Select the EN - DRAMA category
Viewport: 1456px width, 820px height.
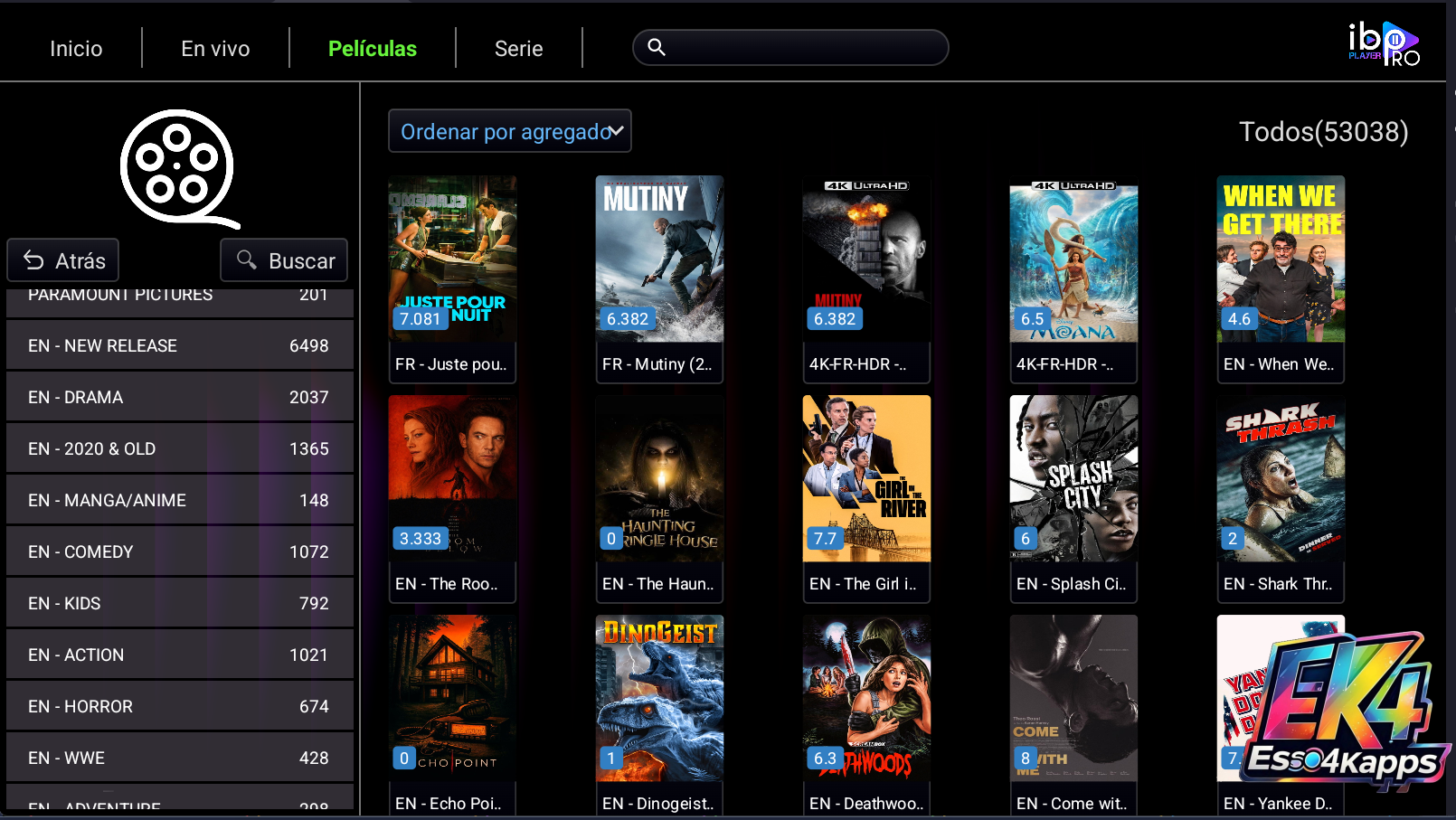(x=180, y=397)
